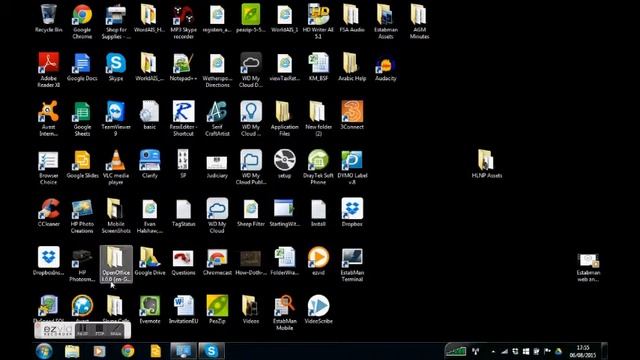This screenshot has width=640, height=360.
Task: Select the EstabMan web shortcut at right
Action: 588,267
